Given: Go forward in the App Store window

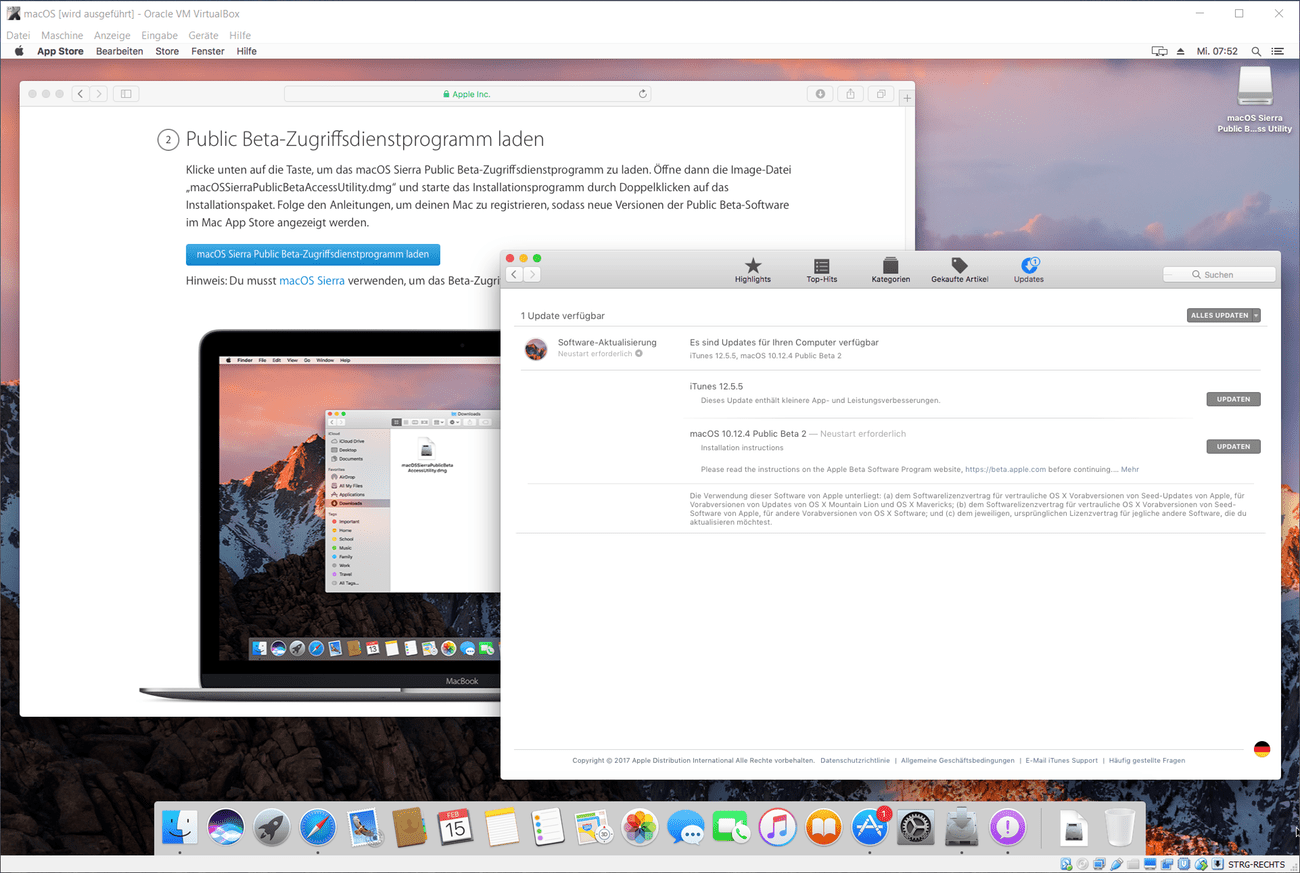Looking at the screenshot, I should tap(532, 274).
